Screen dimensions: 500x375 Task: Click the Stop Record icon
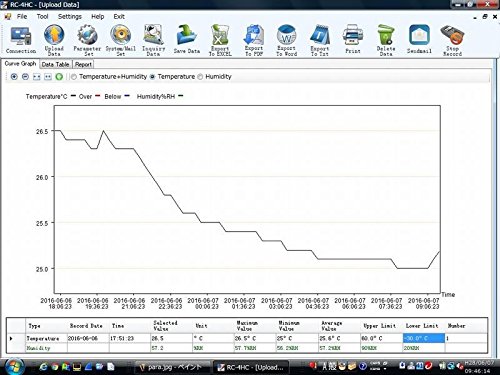[x=452, y=35]
